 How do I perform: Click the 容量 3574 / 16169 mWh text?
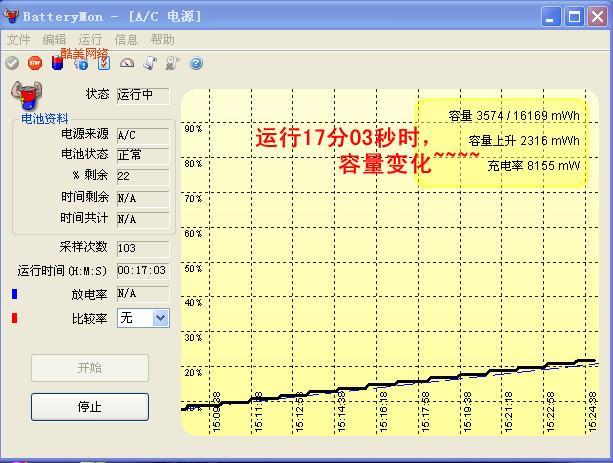[514, 116]
